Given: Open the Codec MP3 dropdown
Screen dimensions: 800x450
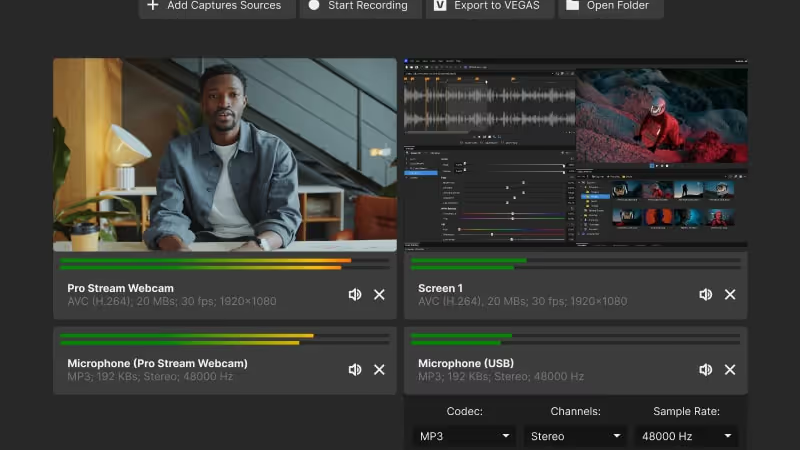Looking at the screenshot, I should click(464, 437).
